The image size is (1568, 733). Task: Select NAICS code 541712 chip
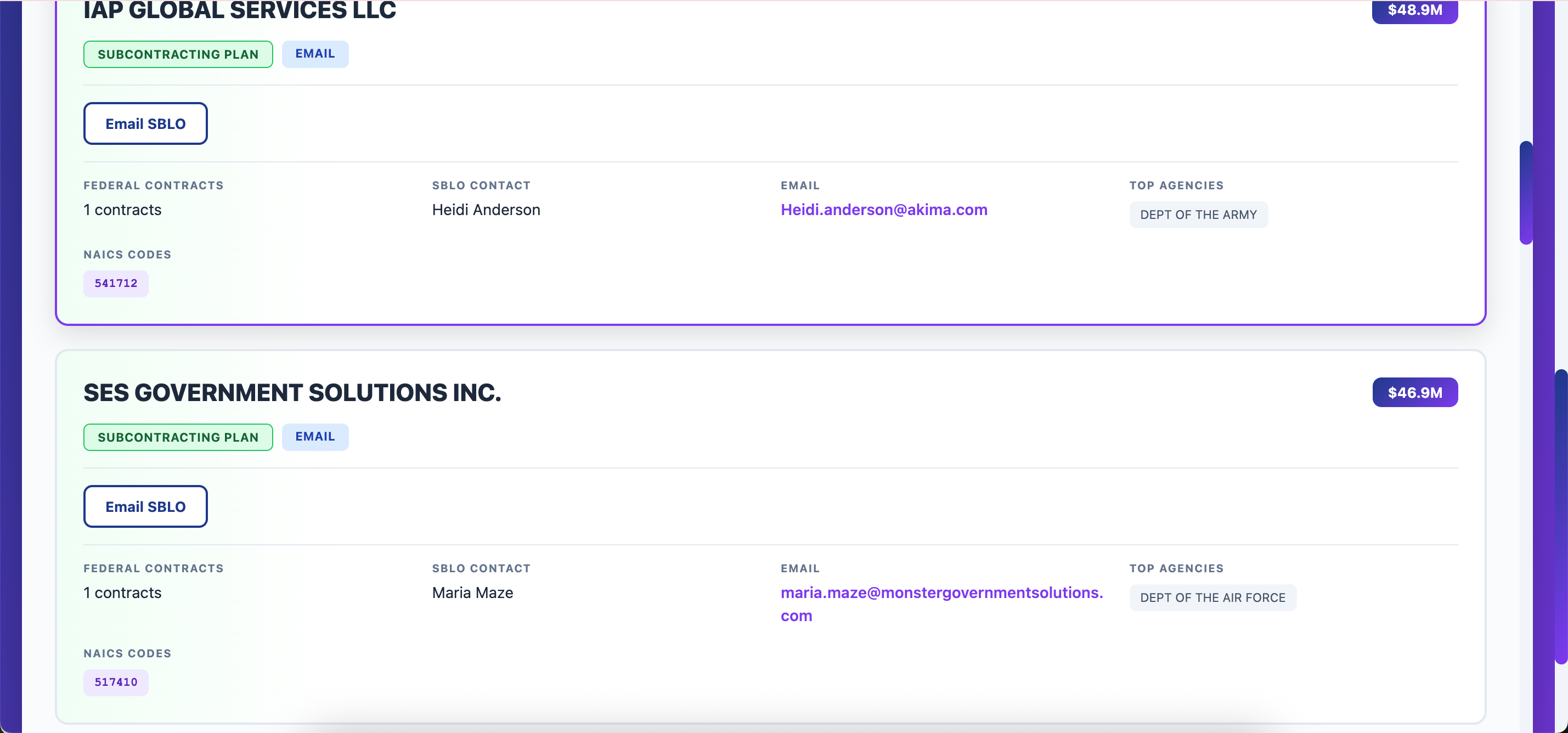pyautogui.click(x=116, y=283)
